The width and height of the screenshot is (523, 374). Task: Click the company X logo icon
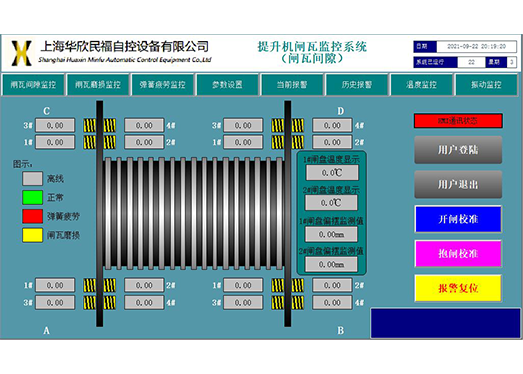22,53
